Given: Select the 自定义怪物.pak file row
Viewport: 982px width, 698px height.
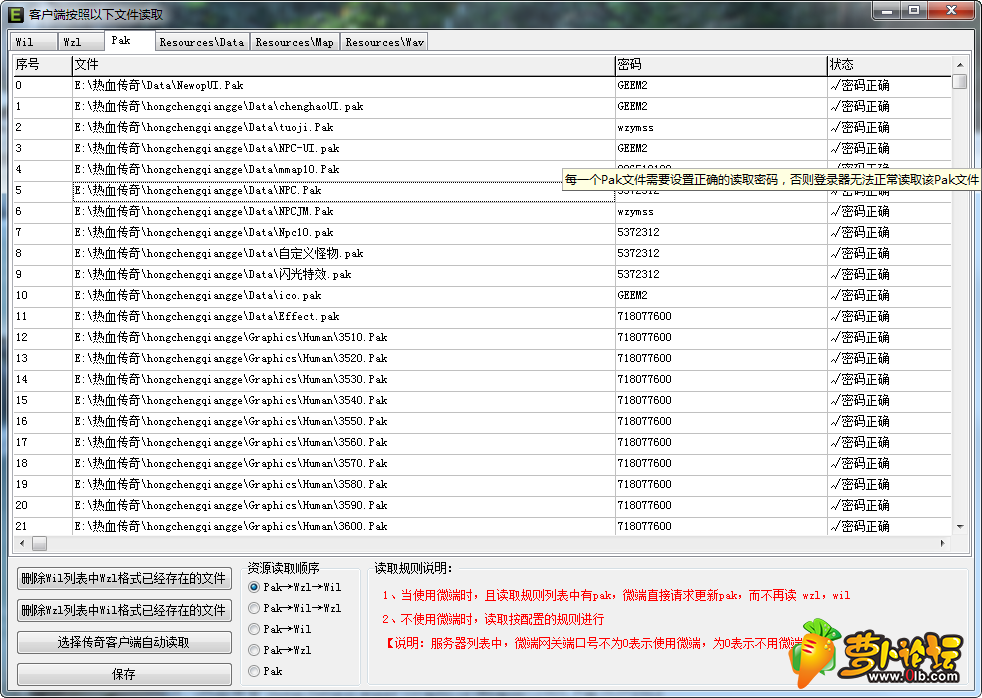Looking at the screenshot, I should (482, 254).
